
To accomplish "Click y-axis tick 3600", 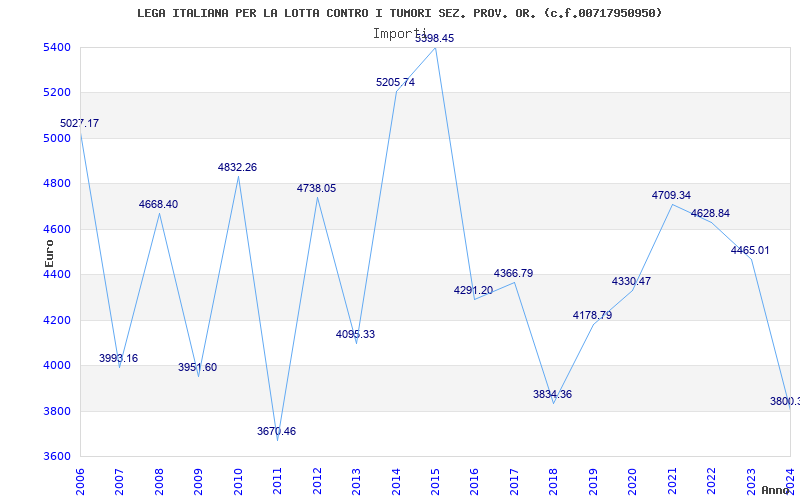I will (x=56, y=457).
